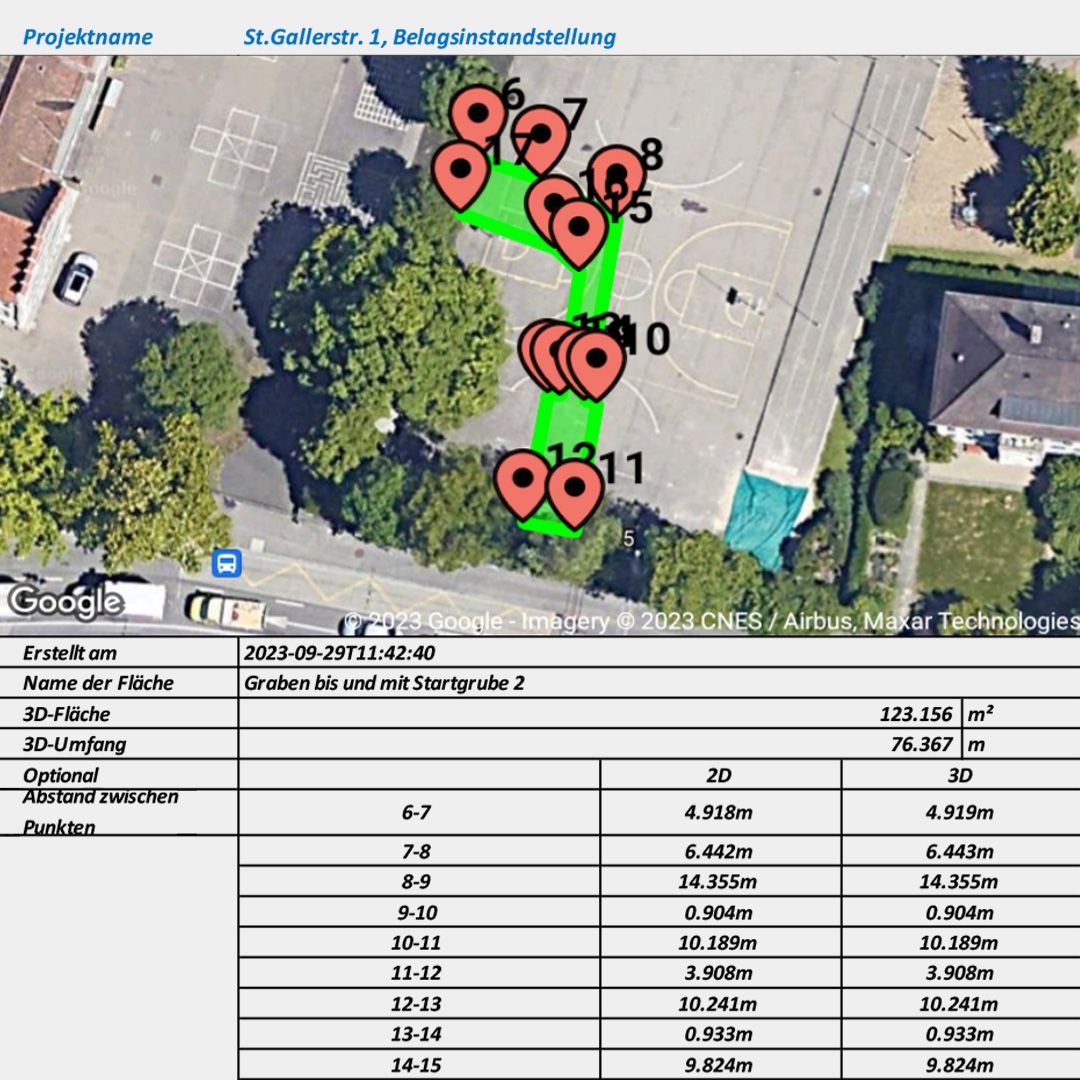
Task: Select the 3D column header
Action: (x=960, y=775)
